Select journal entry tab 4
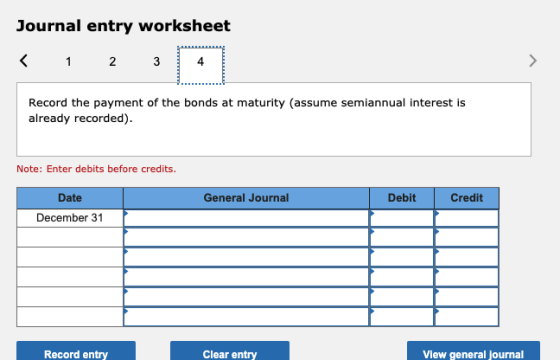Viewport: 560px width, 360px height. (x=201, y=65)
